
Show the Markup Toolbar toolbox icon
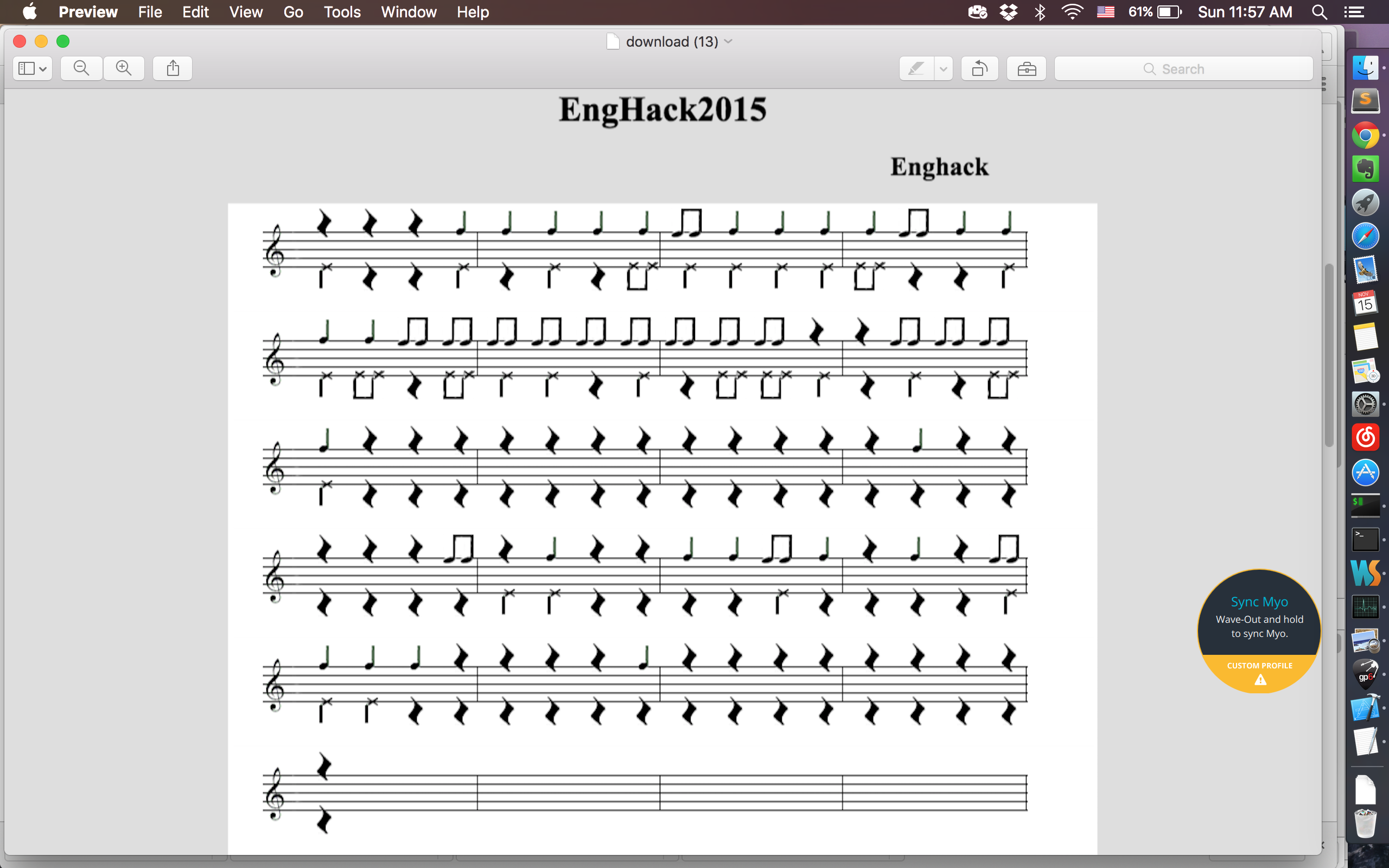1026,69
